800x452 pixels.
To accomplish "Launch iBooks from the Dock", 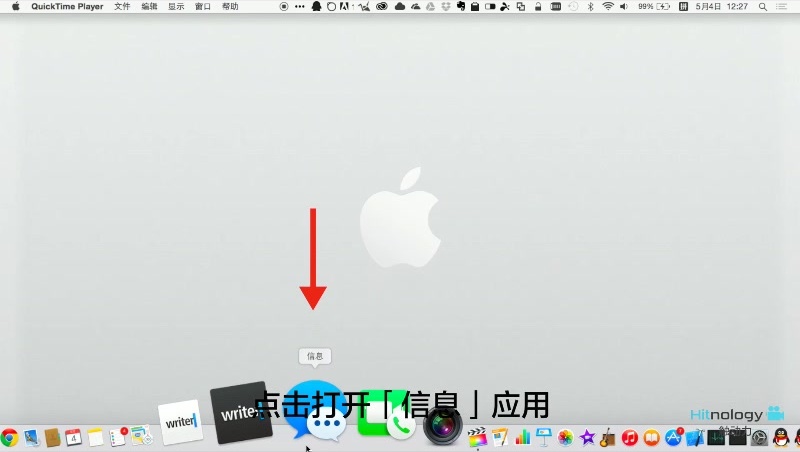I will click(x=651, y=438).
